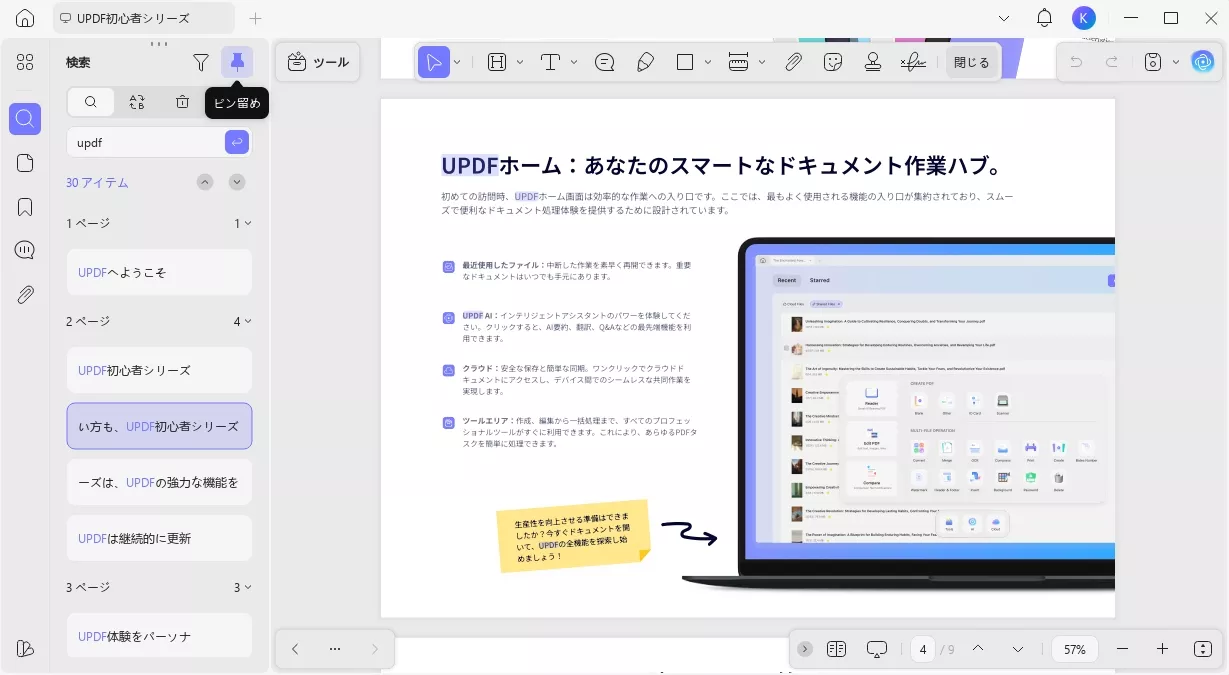Image resolution: width=1229 pixels, height=675 pixels.
Task: Select the cursor selection tool
Action: pyautogui.click(x=433, y=62)
